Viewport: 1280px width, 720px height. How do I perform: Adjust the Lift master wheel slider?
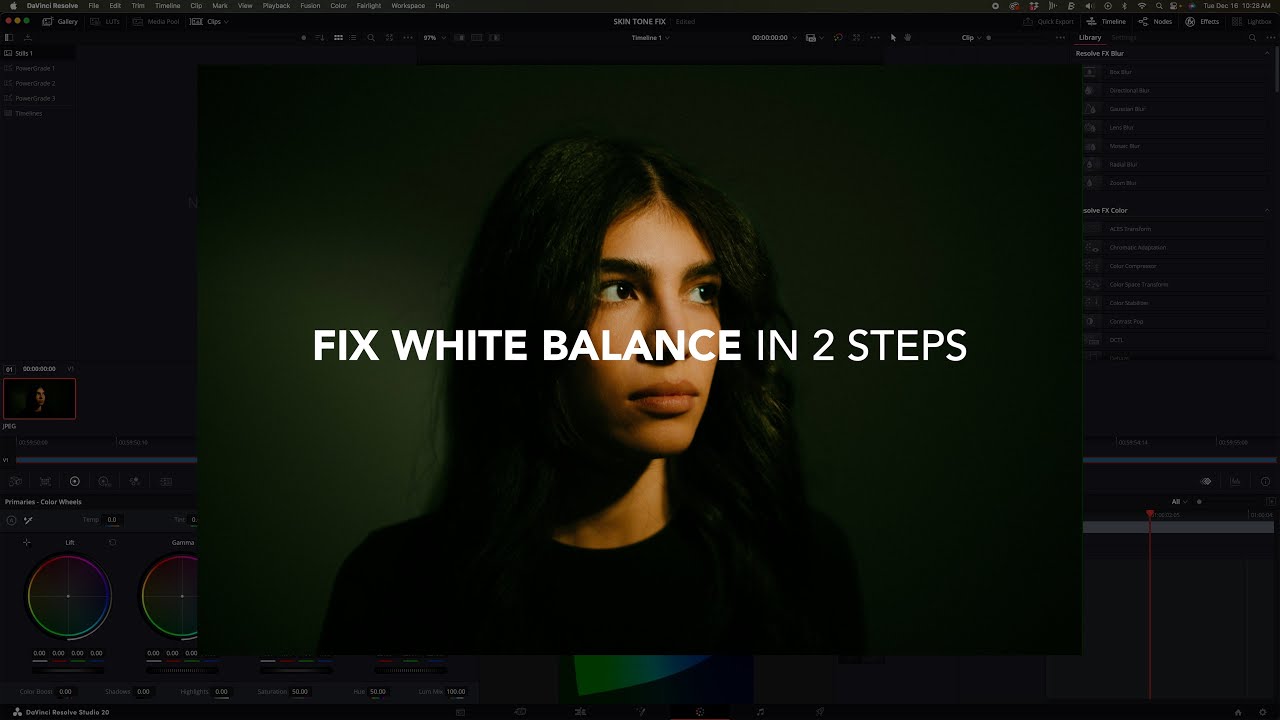68,669
